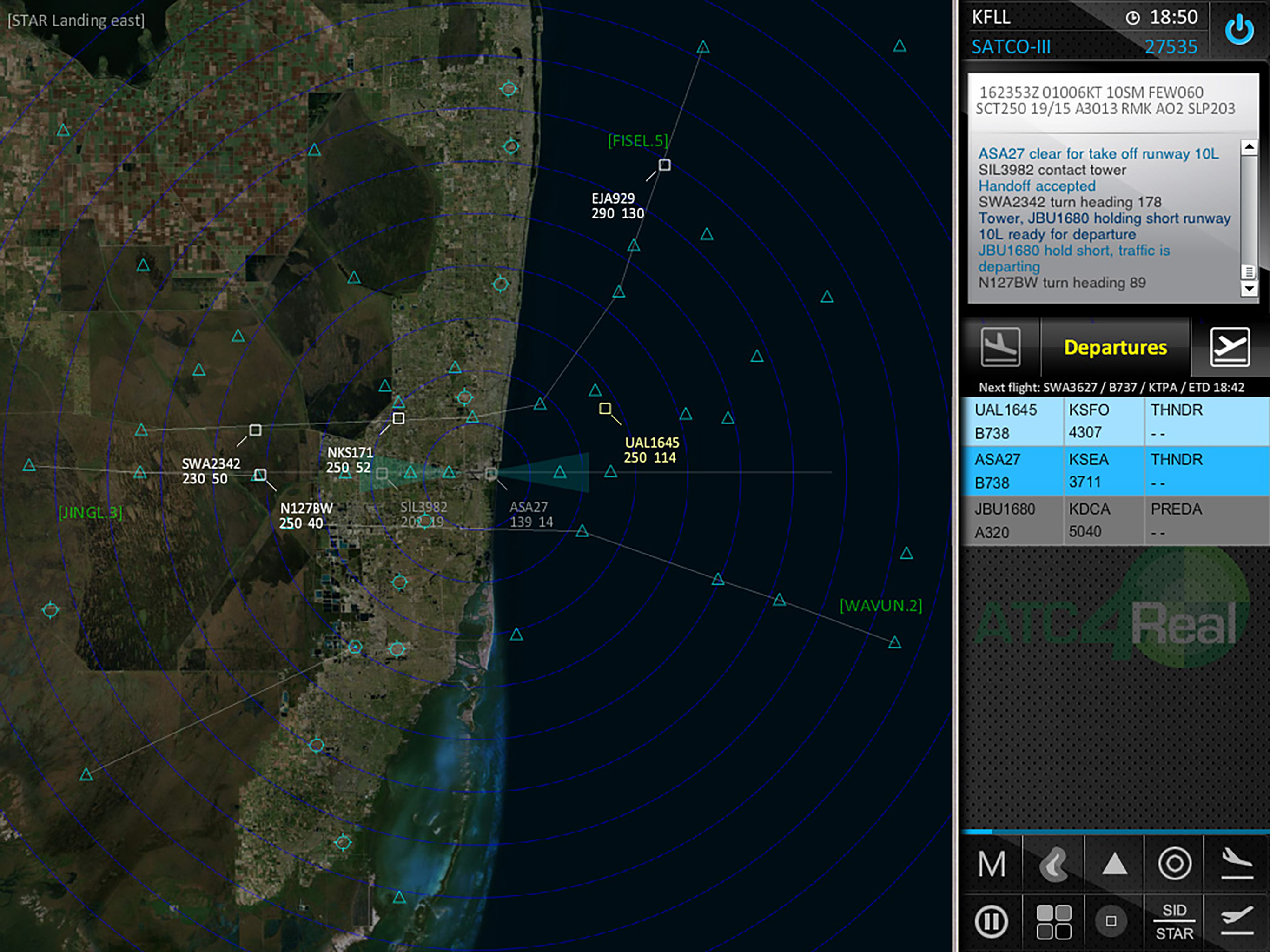Click the yellow UAL1645 aircraft target
Image resolution: width=1270 pixels, height=952 pixels.
tap(605, 408)
